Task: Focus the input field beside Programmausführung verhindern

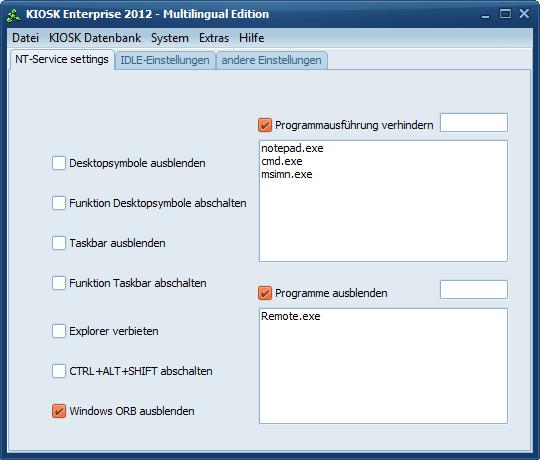Action: coord(474,122)
